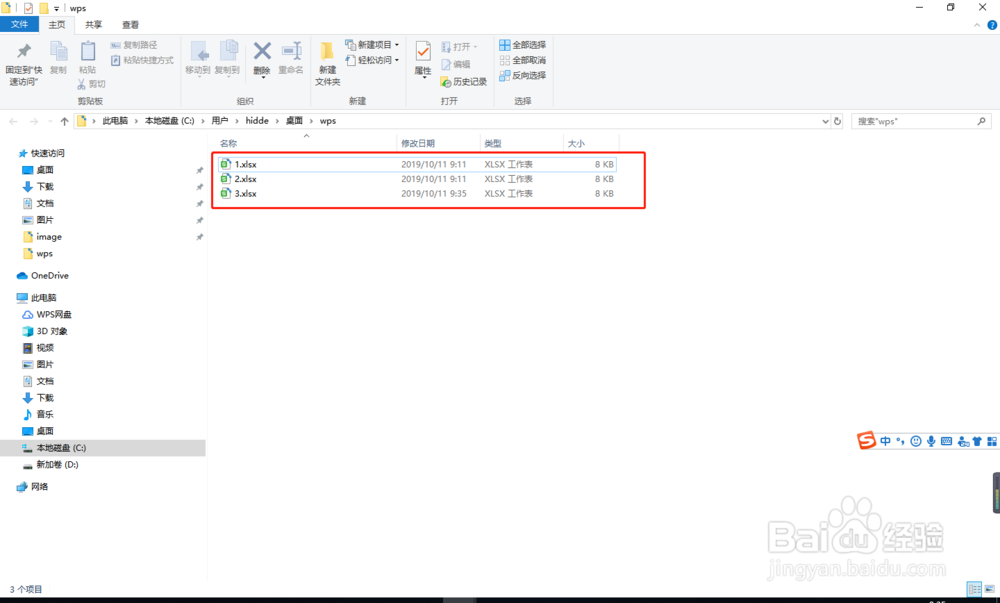Screen dimensions: 1000x603
Task: Switch to large icons view at bottom
Action: click(x=989, y=589)
